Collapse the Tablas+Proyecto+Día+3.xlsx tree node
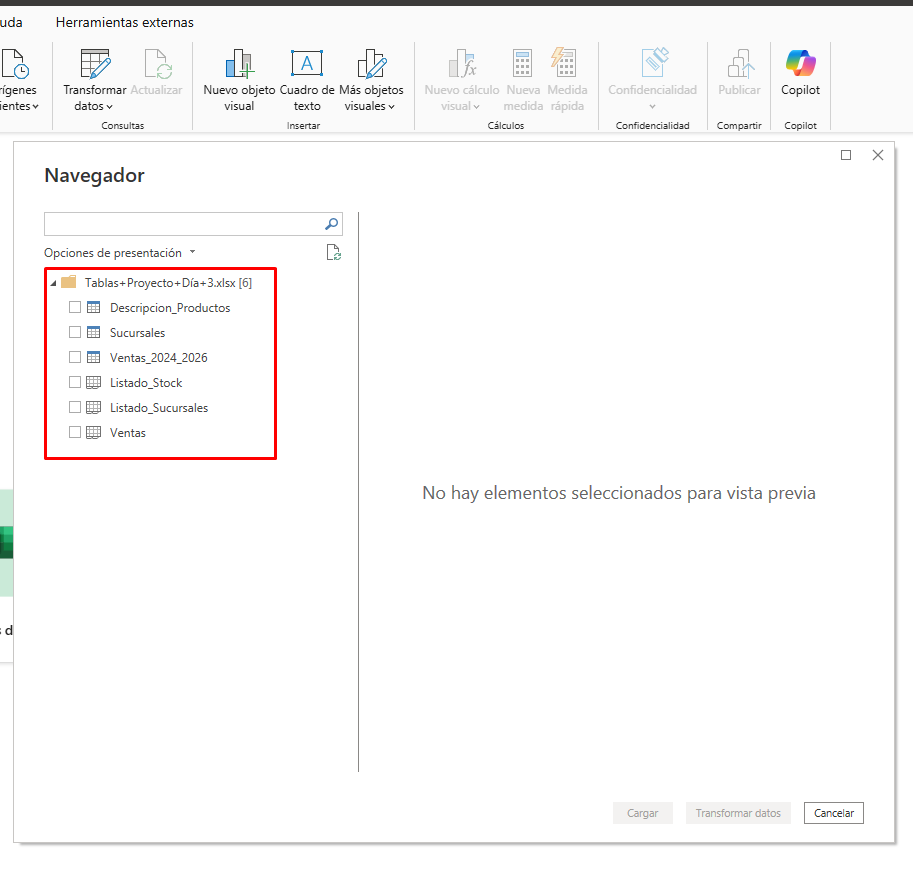 coord(53,283)
